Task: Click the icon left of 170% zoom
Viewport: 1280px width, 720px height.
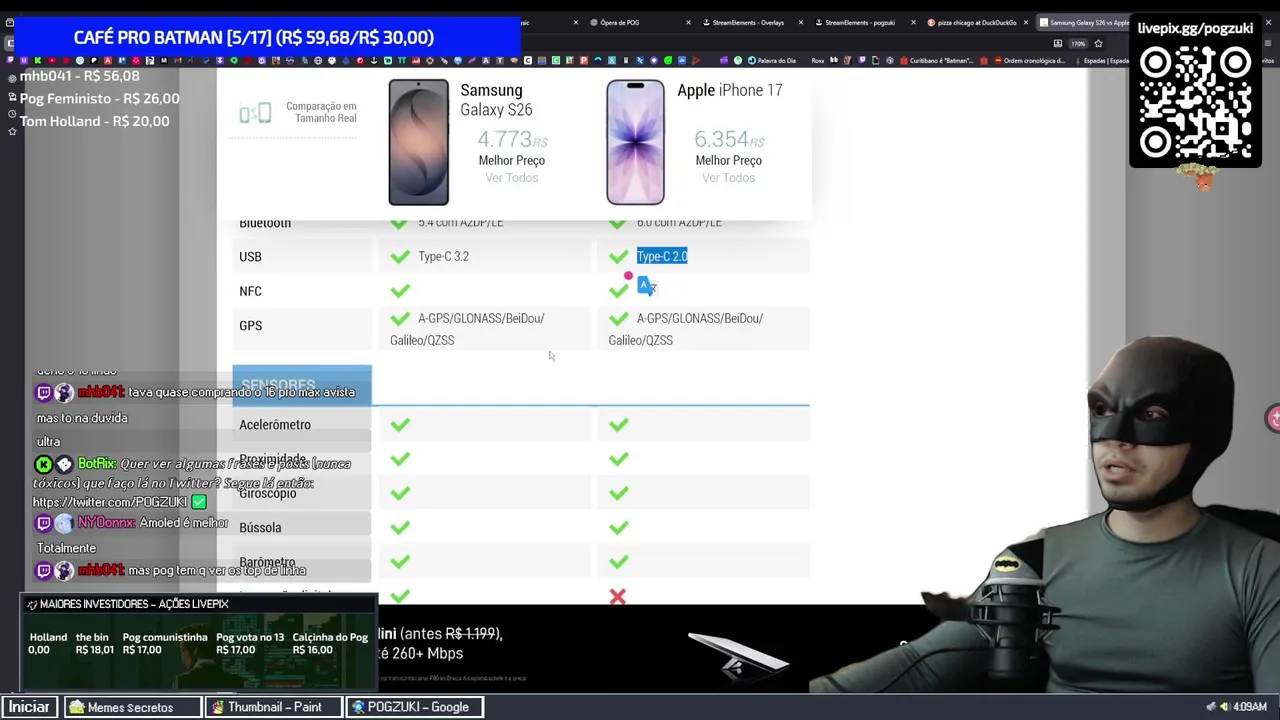Action: click(x=1058, y=44)
